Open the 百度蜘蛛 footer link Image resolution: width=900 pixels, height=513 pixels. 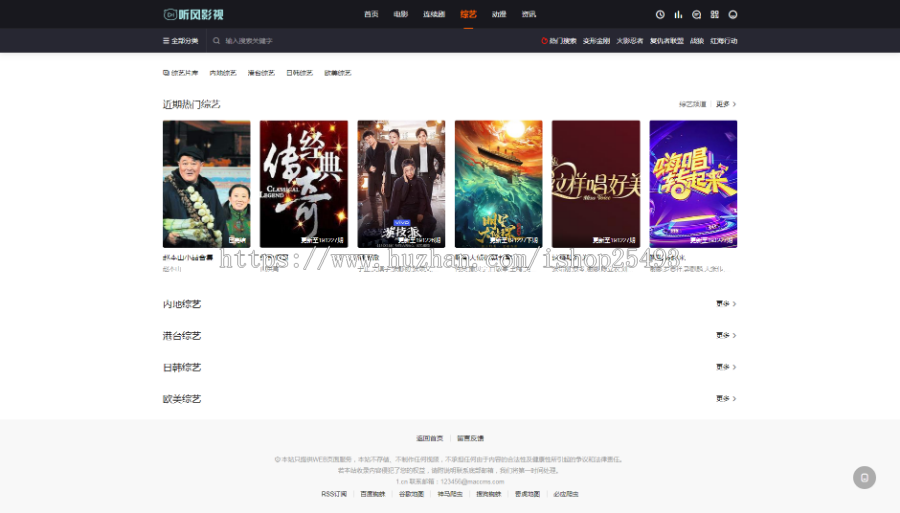coord(373,493)
